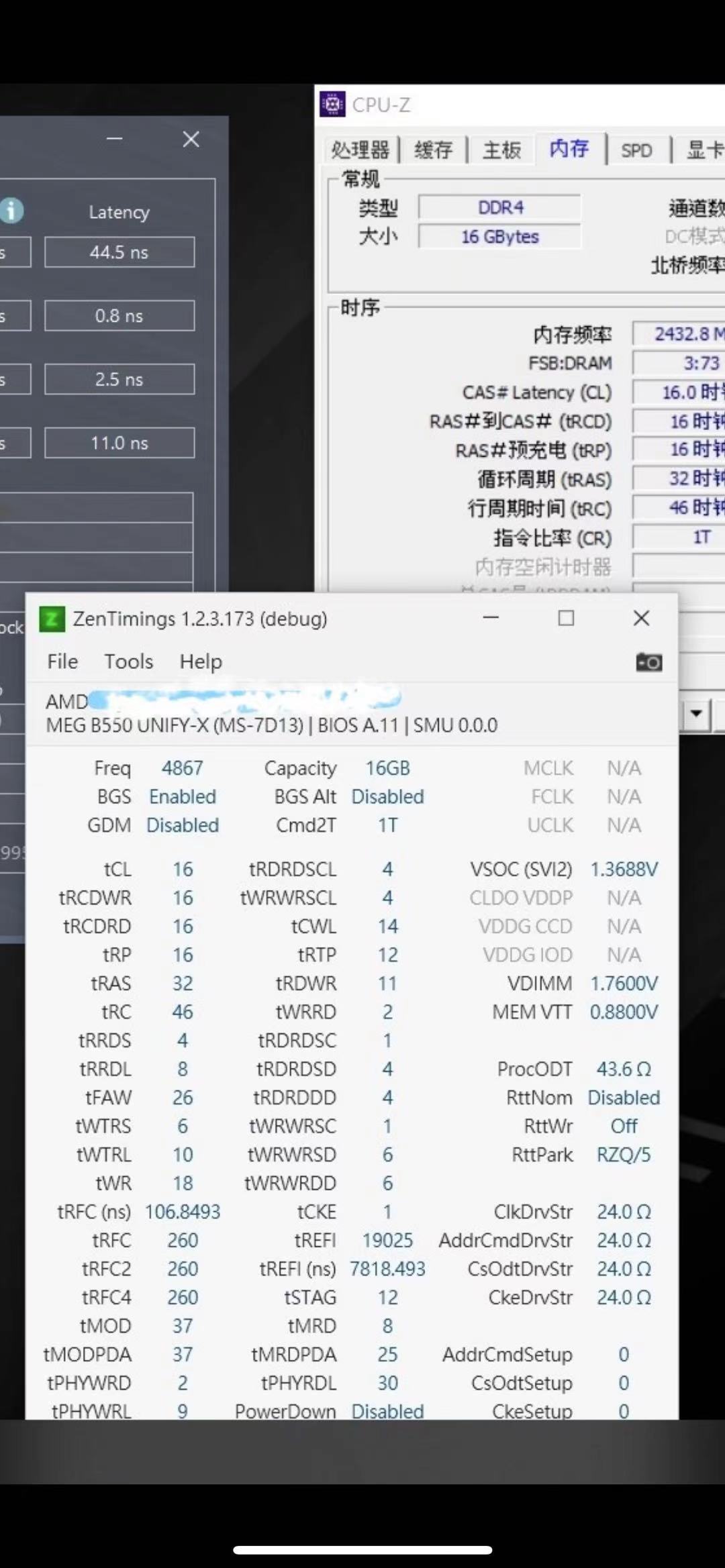Screen dimensions: 725x1568
Task: Minimize the ZenTimings window
Action: coord(491,617)
